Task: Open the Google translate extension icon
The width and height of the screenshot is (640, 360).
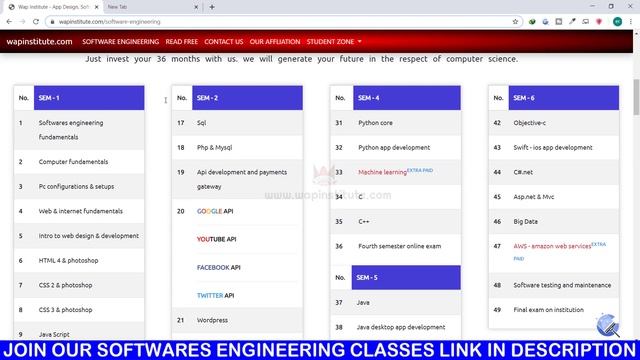Action: (x=545, y=22)
